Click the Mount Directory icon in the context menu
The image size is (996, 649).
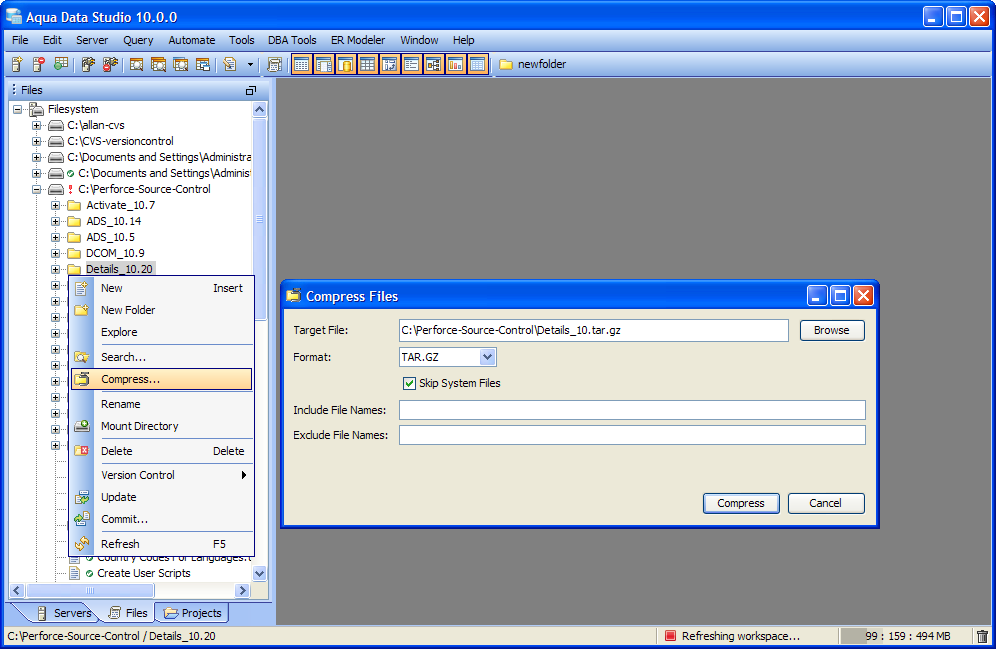point(82,426)
